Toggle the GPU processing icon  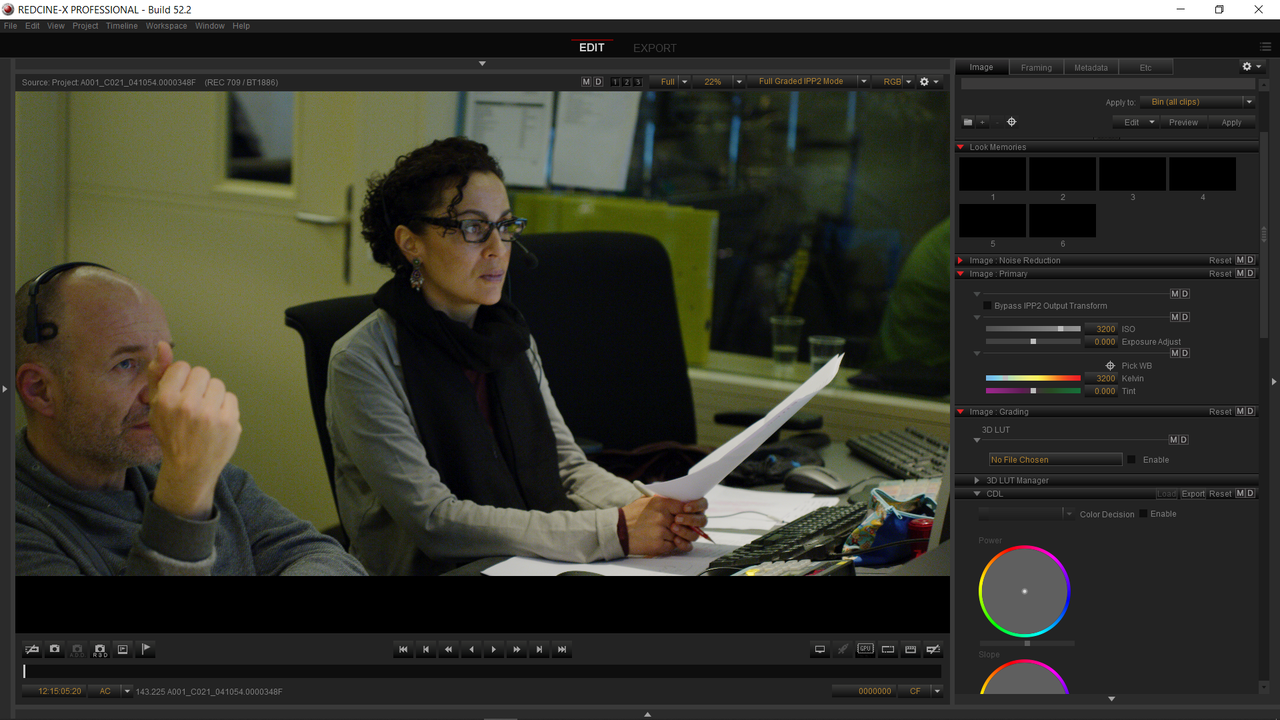(865, 649)
